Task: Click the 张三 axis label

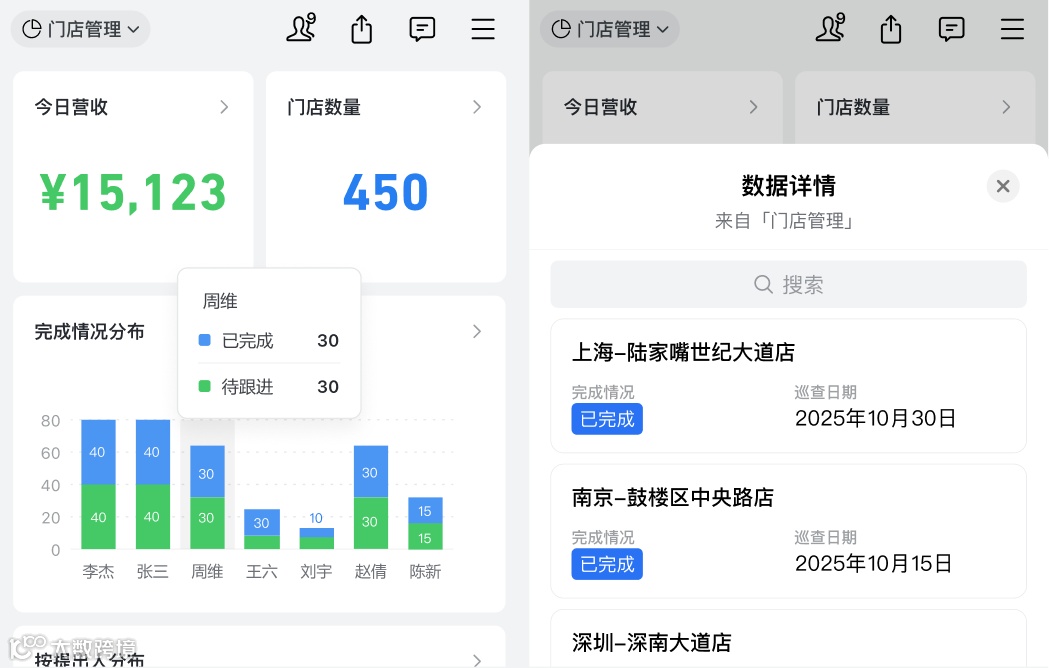Action: click(153, 571)
